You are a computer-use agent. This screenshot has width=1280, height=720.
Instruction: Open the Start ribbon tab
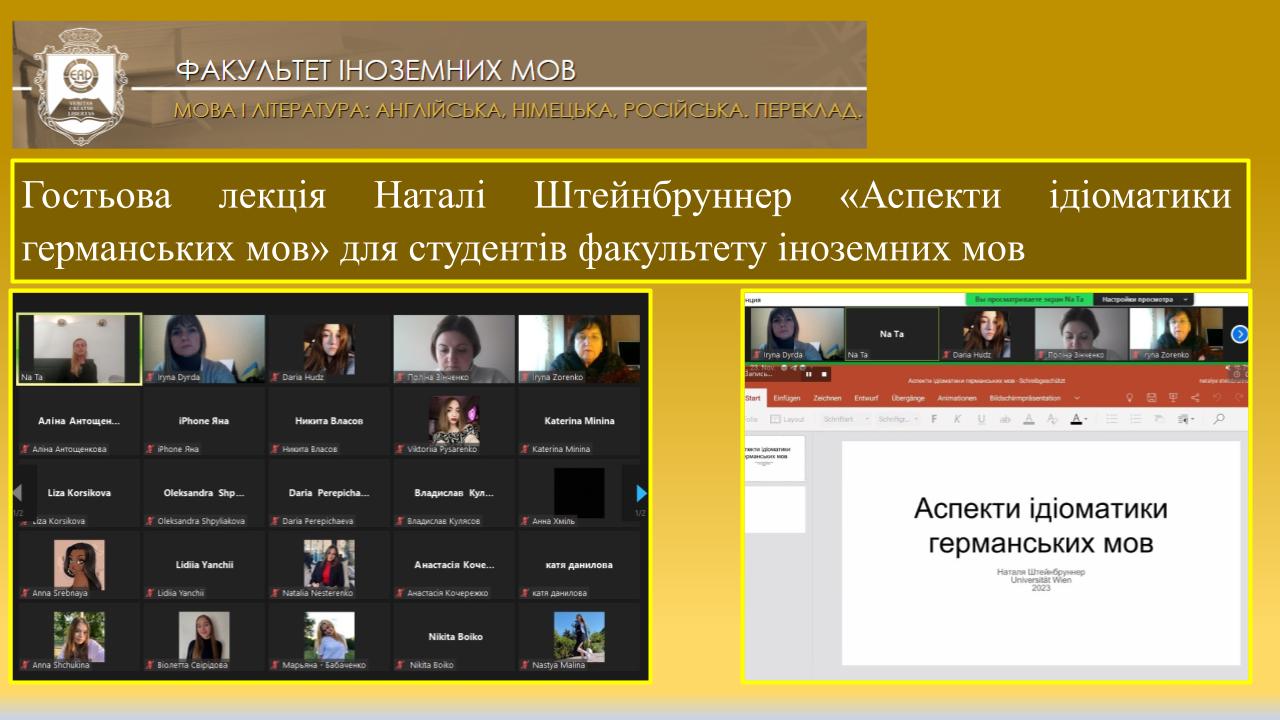(753, 398)
